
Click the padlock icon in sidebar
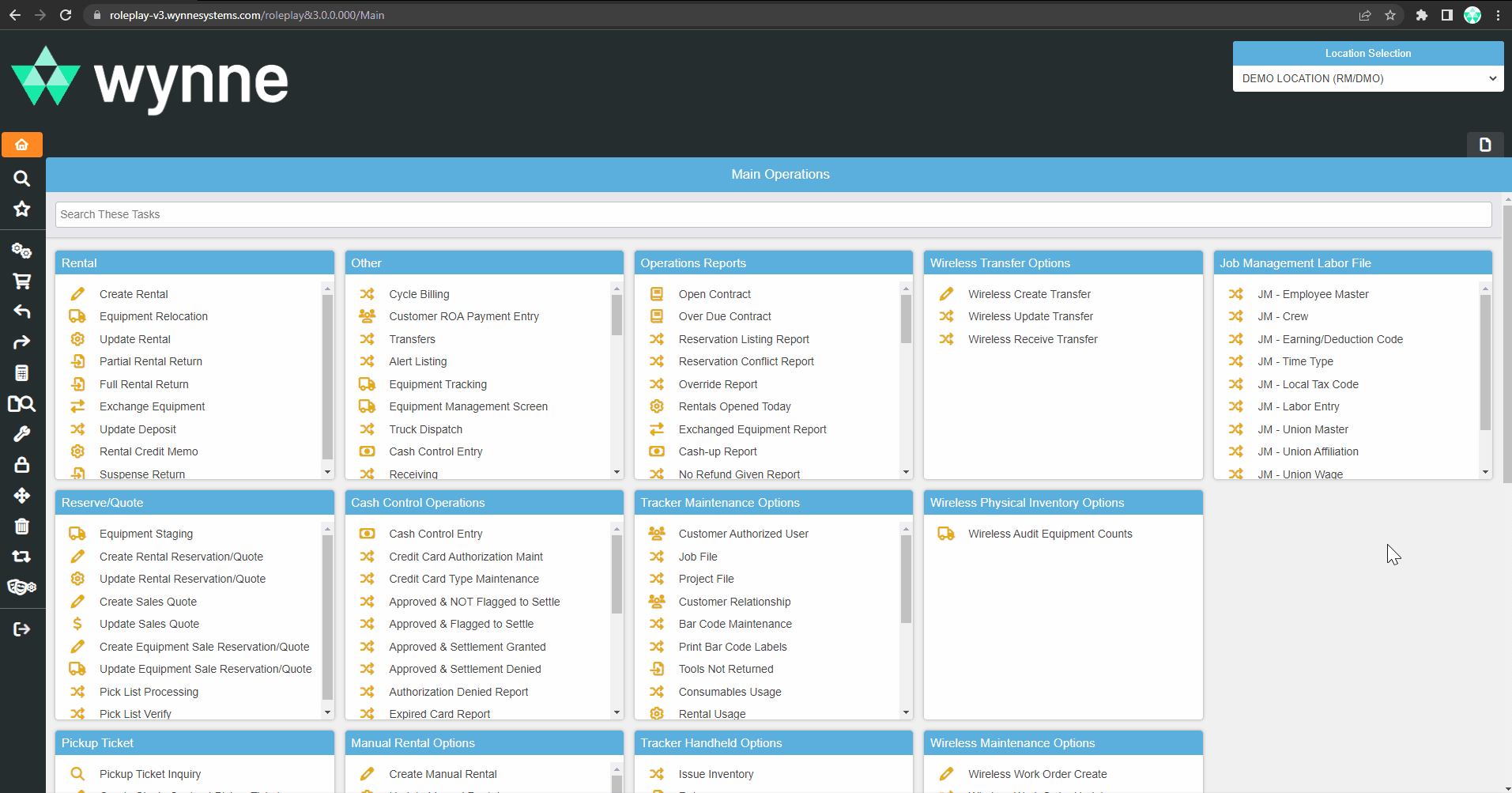point(22,464)
